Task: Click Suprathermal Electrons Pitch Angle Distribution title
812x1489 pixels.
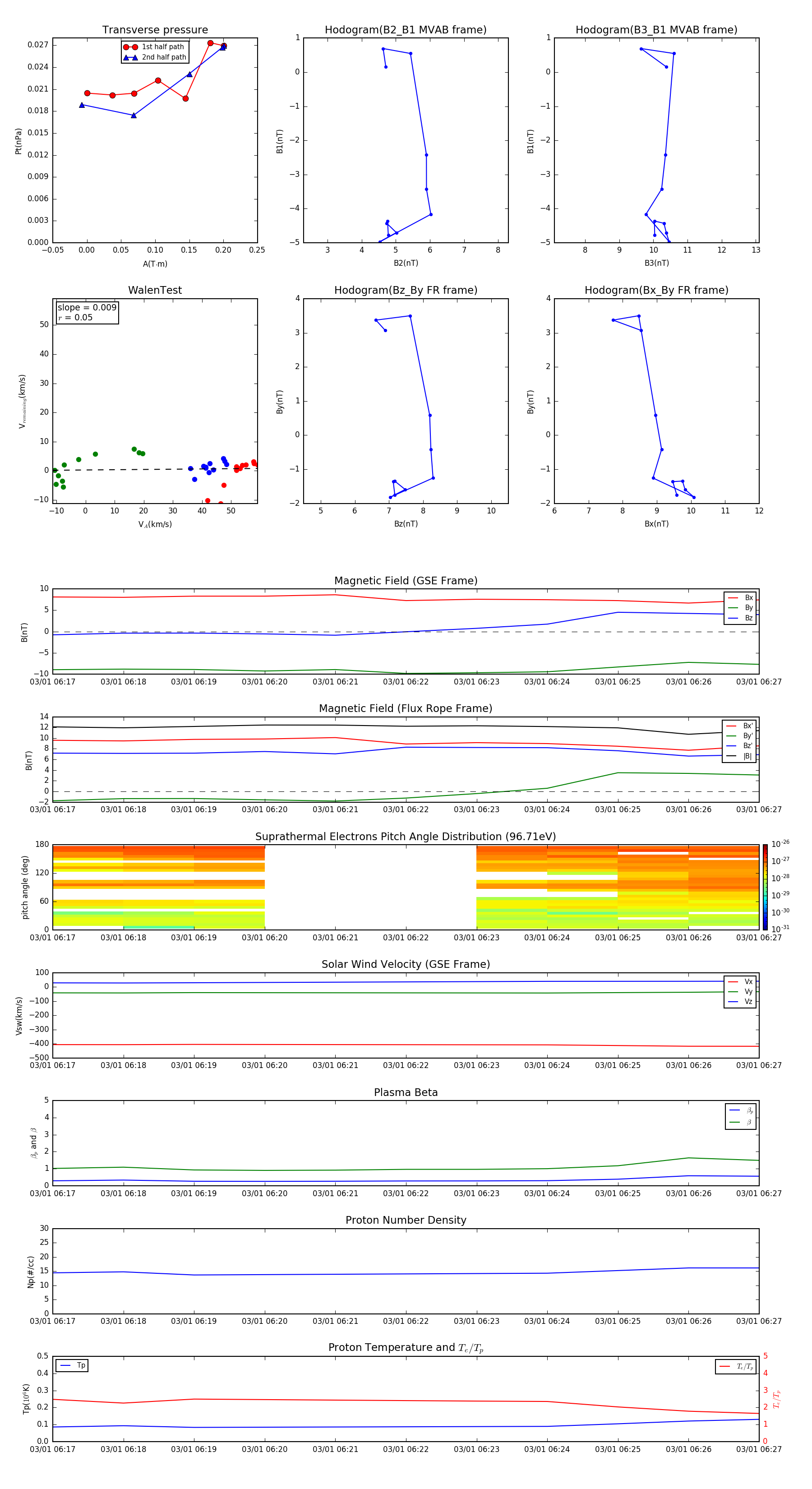Action: click(406, 837)
